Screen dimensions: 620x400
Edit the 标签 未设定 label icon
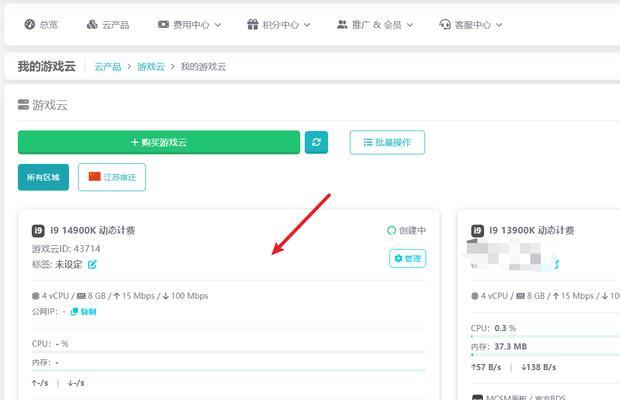(92, 264)
